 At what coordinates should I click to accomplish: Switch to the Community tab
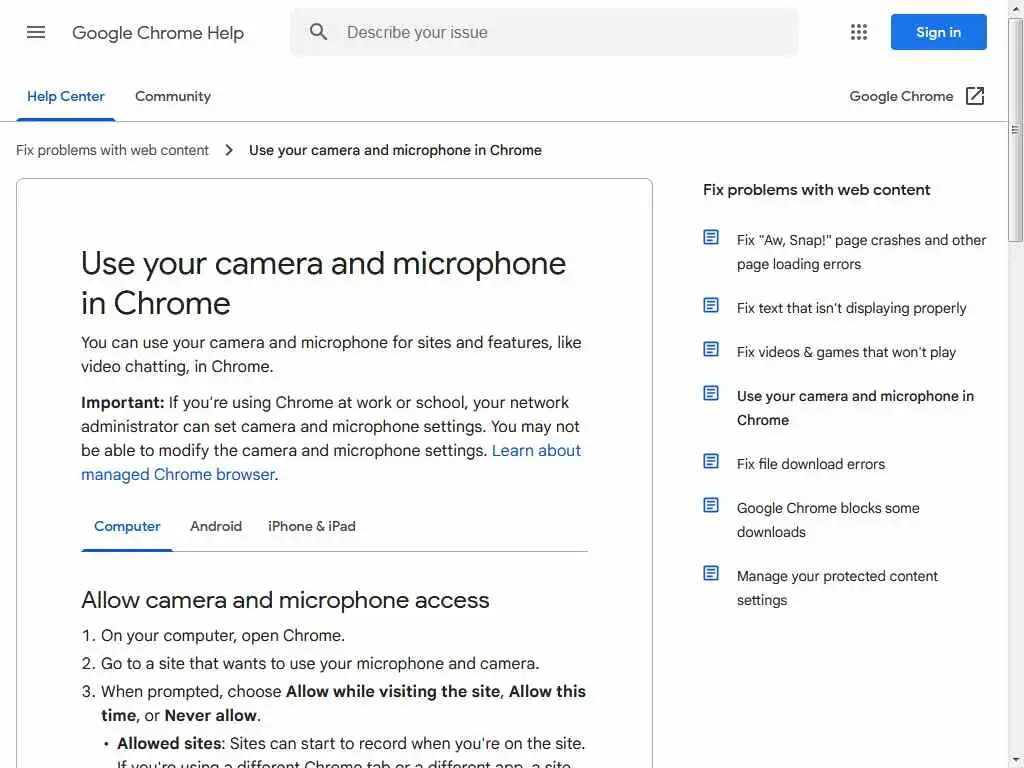(172, 97)
